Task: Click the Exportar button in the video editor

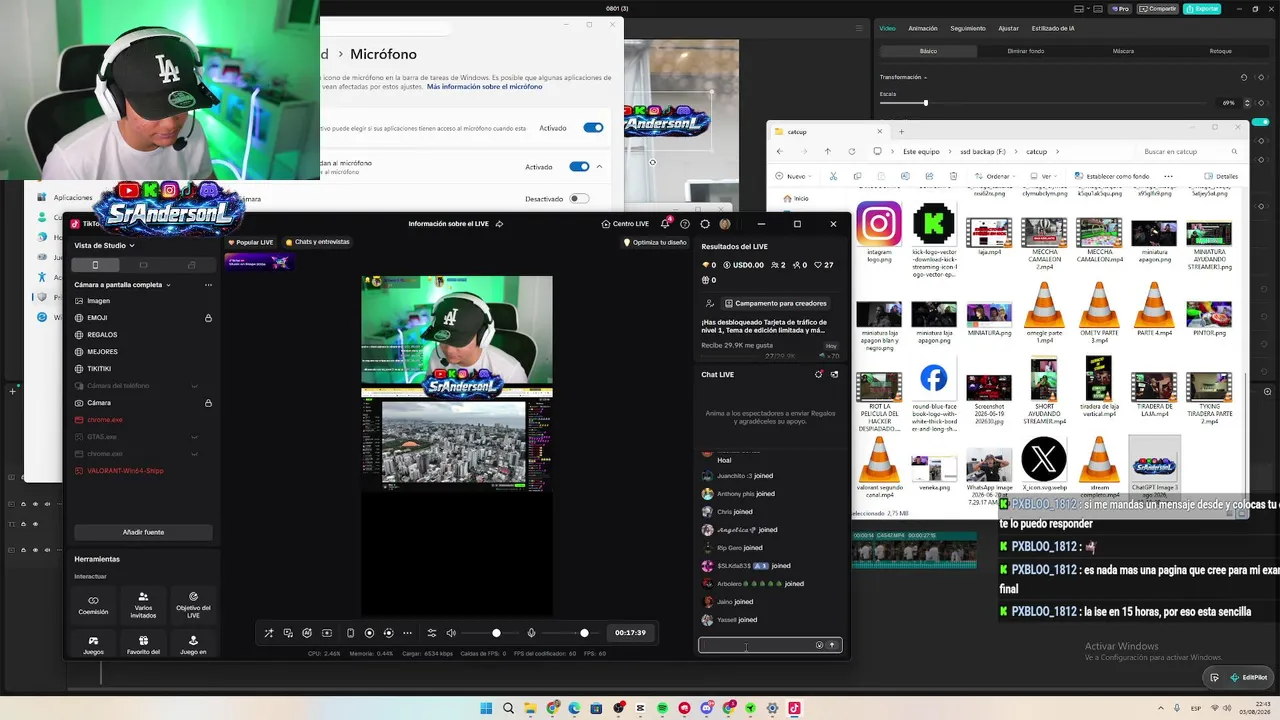Action: 1202,9
